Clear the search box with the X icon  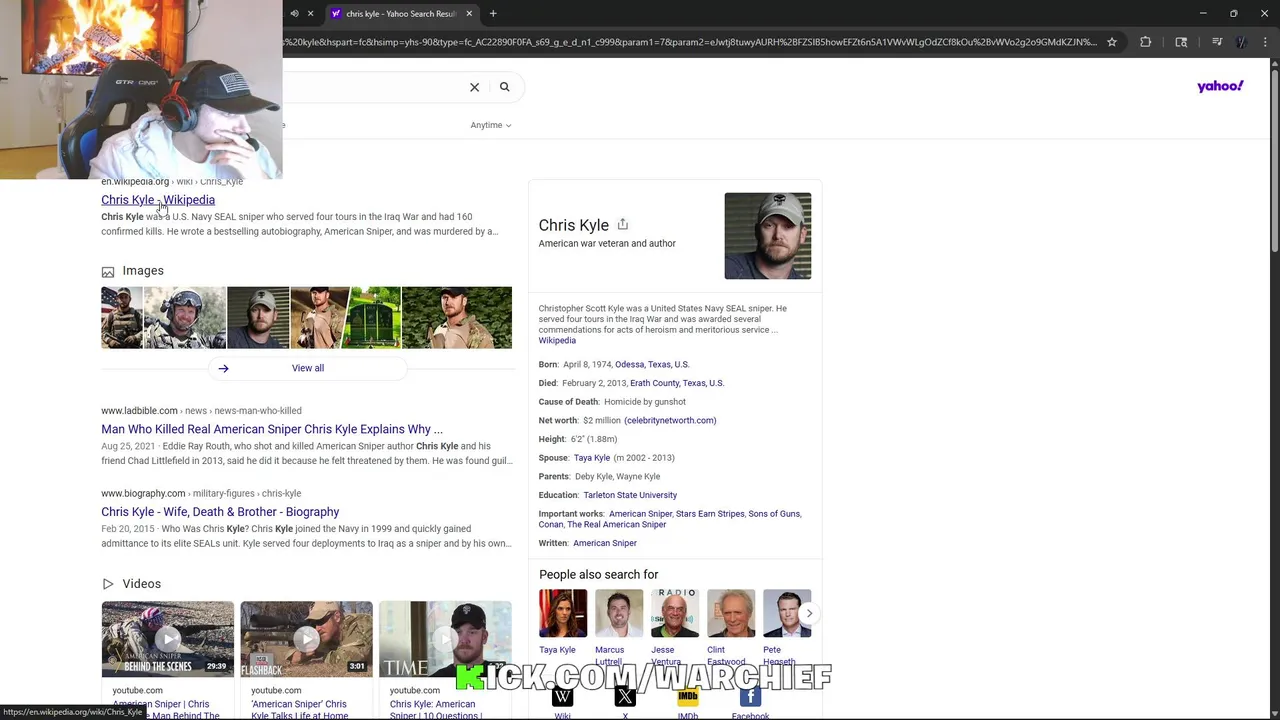click(x=475, y=87)
